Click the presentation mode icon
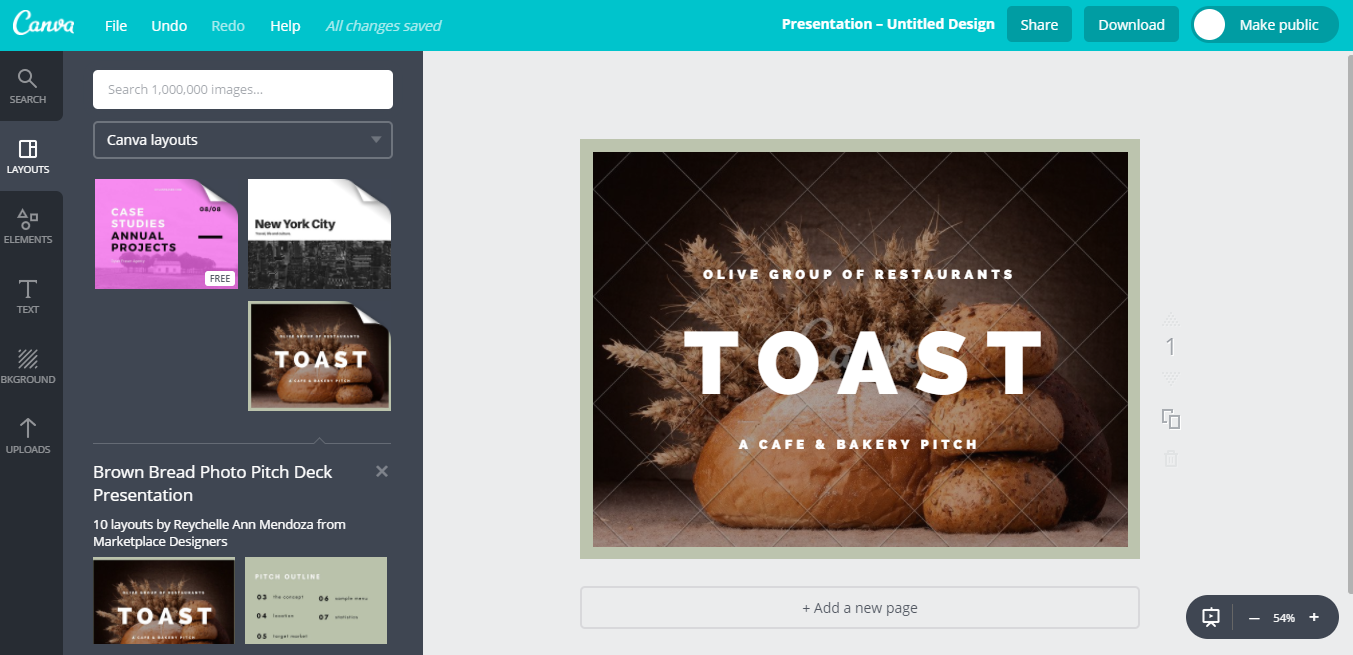The width and height of the screenshot is (1353, 655). (x=1211, y=618)
